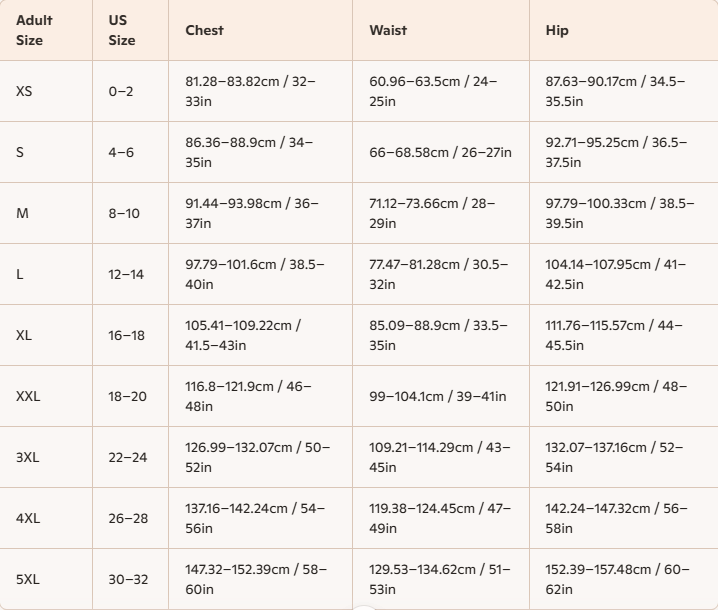Select the US Size column header
Screen dimensions: 718x610
122,30
